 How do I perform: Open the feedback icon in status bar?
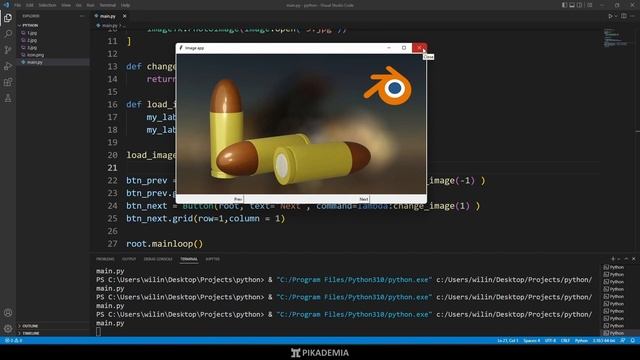click(x=622, y=340)
